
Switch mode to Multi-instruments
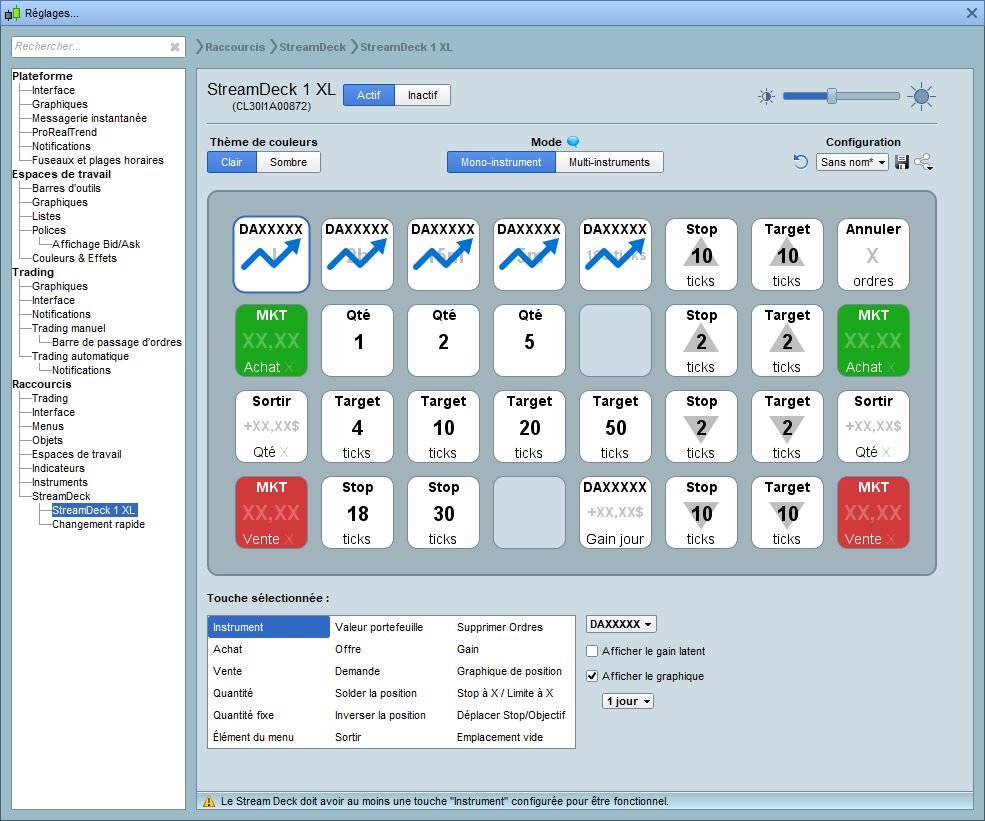coord(609,162)
